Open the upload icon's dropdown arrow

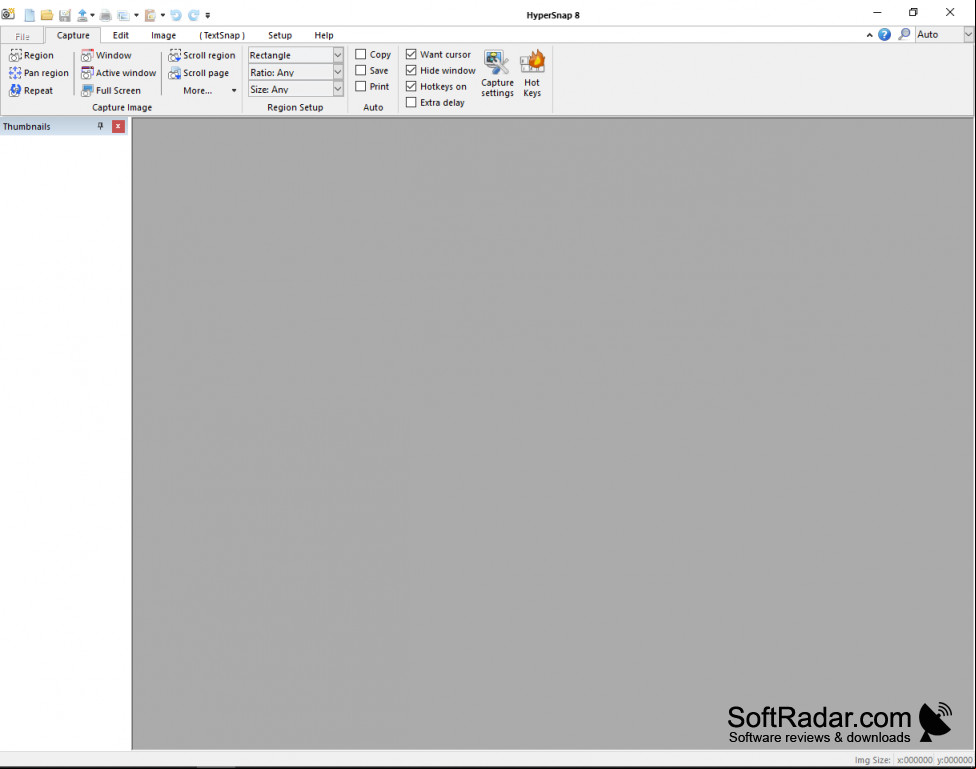coord(93,15)
